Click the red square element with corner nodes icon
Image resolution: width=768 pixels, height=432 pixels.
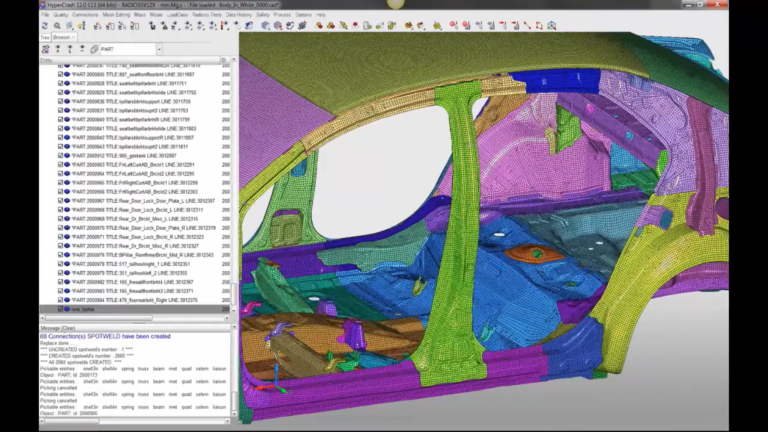(539, 25)
